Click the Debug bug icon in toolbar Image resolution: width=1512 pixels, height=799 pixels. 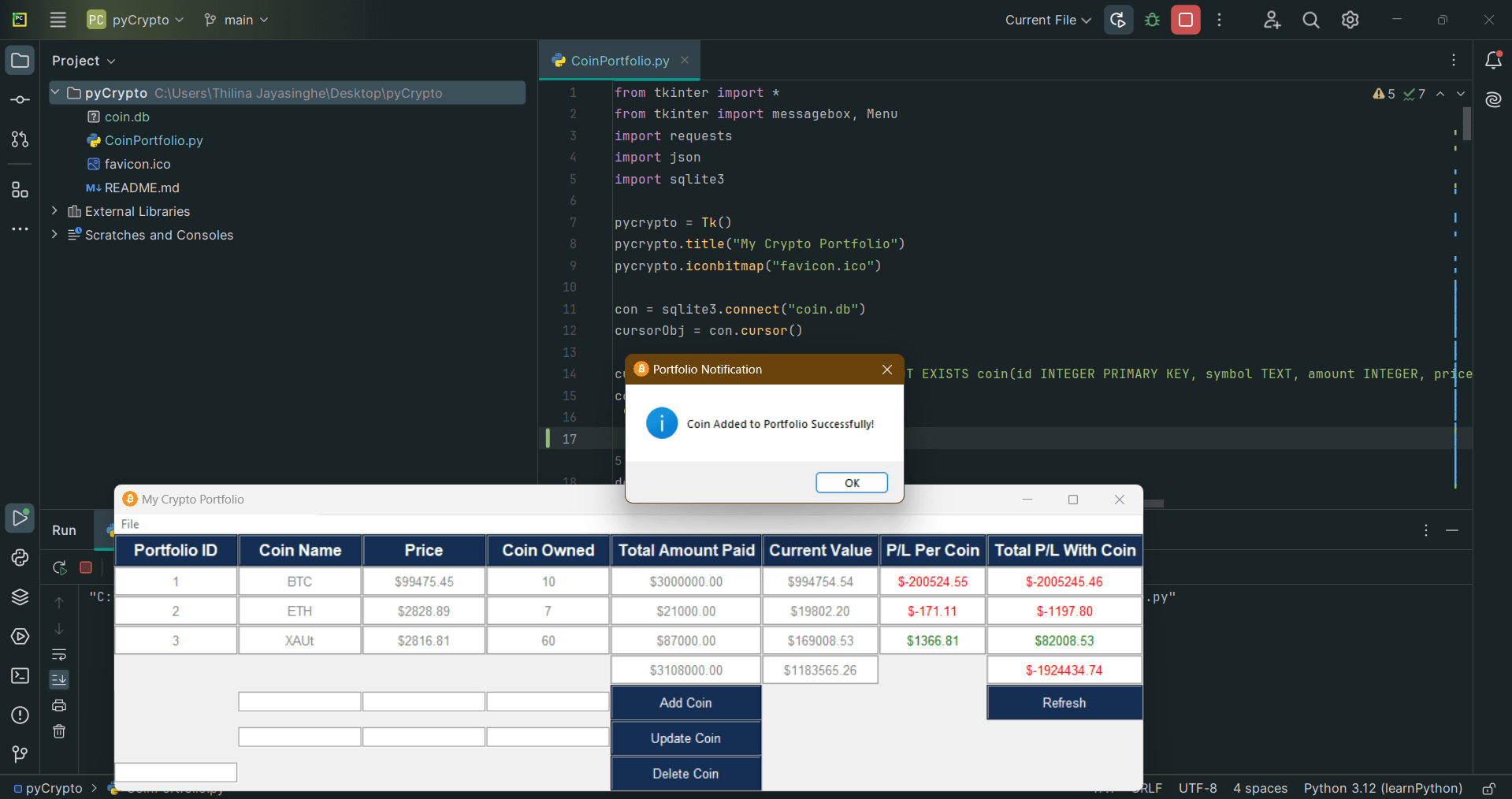coord(1152,20)
